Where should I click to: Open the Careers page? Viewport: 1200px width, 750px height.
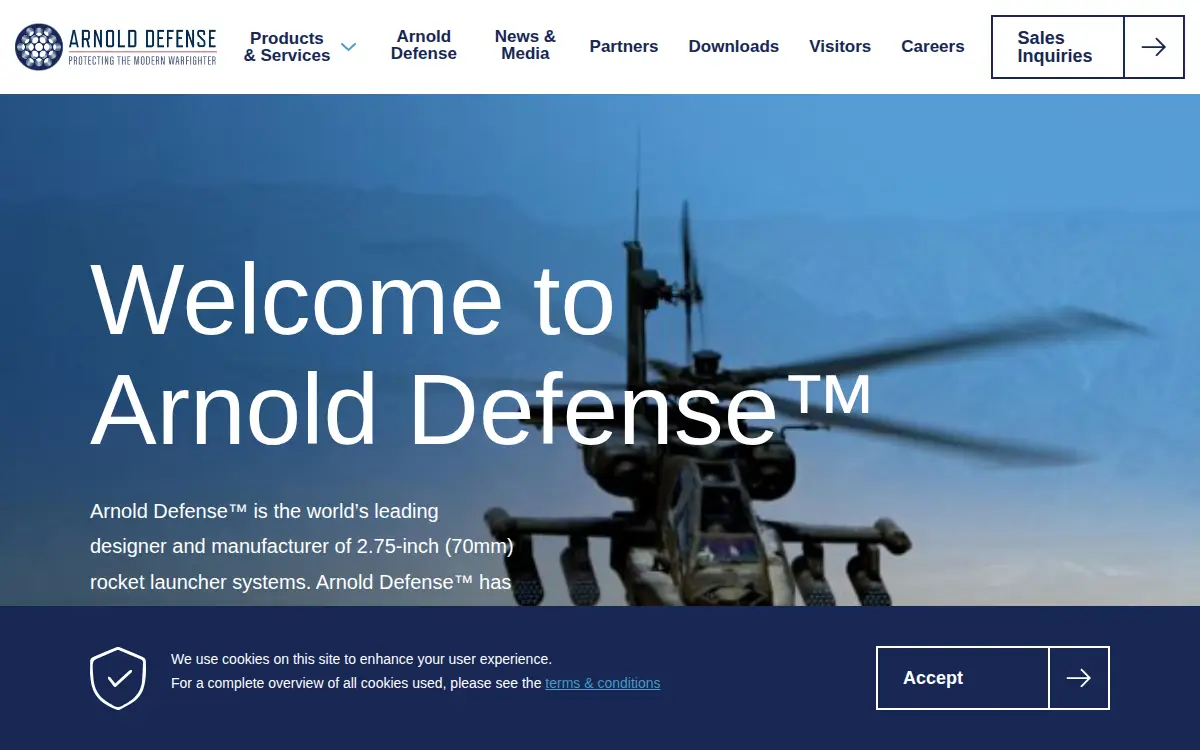pyautogui.click(x=933, y=46)
